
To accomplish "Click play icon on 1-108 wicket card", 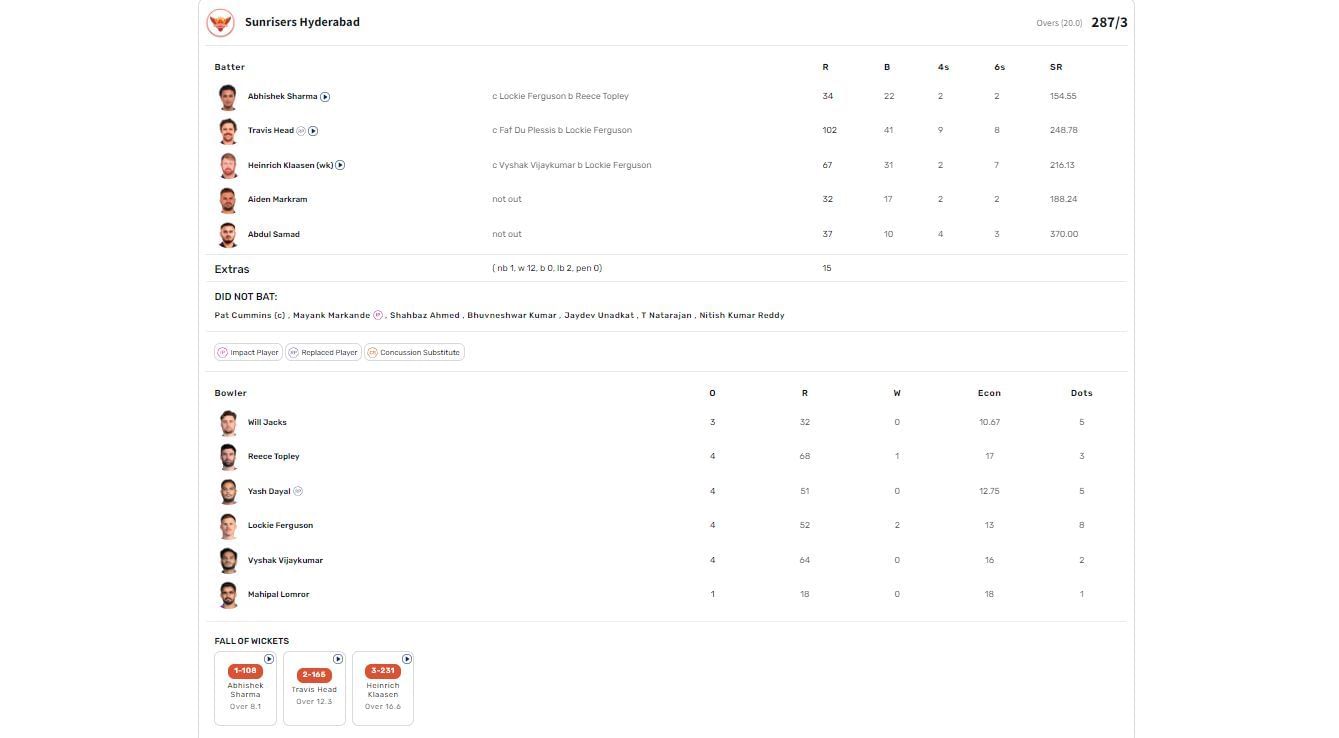I will pos(269,659).
